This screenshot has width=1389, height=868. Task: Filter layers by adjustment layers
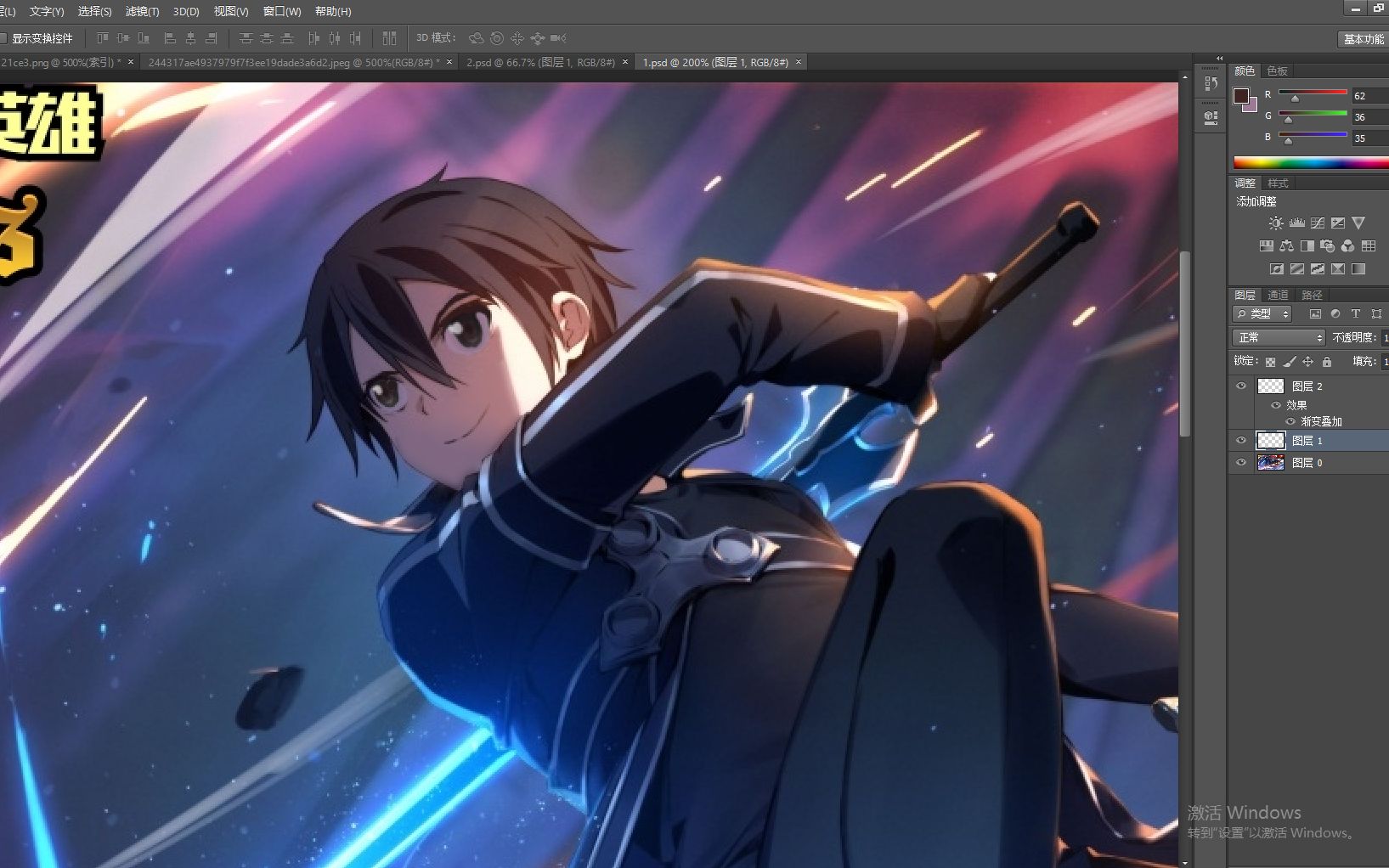point(1335,314)
